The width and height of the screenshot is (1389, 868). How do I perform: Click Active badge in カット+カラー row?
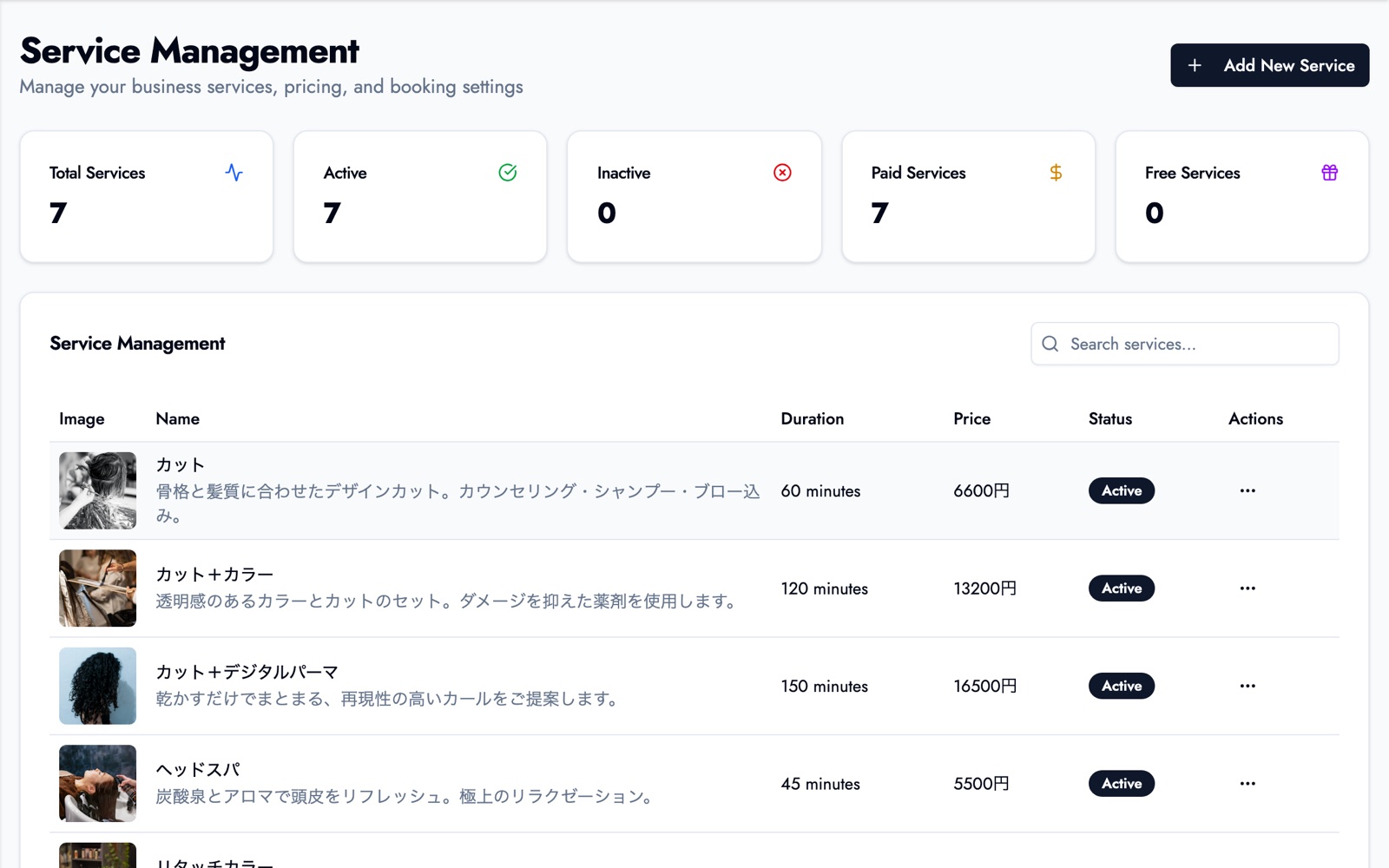click(x=1122, y=589)
